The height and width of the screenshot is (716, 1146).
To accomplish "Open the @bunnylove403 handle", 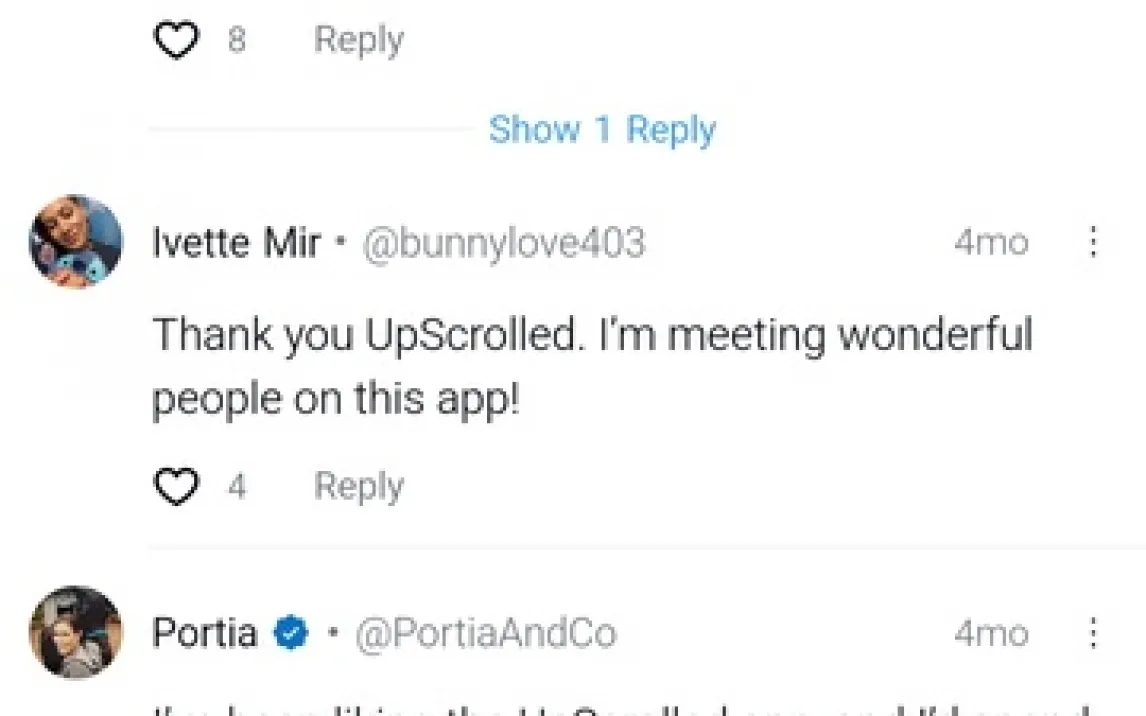I will 503,243.
